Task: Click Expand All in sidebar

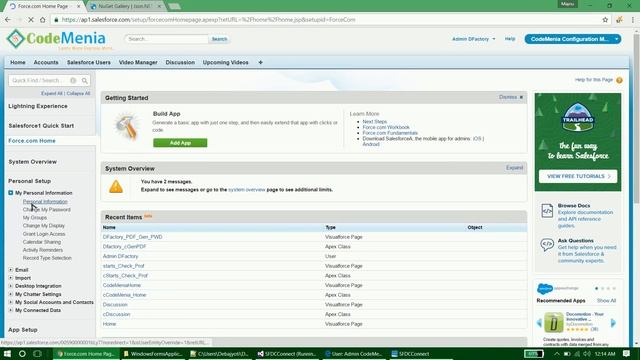Action: (52, 93)
